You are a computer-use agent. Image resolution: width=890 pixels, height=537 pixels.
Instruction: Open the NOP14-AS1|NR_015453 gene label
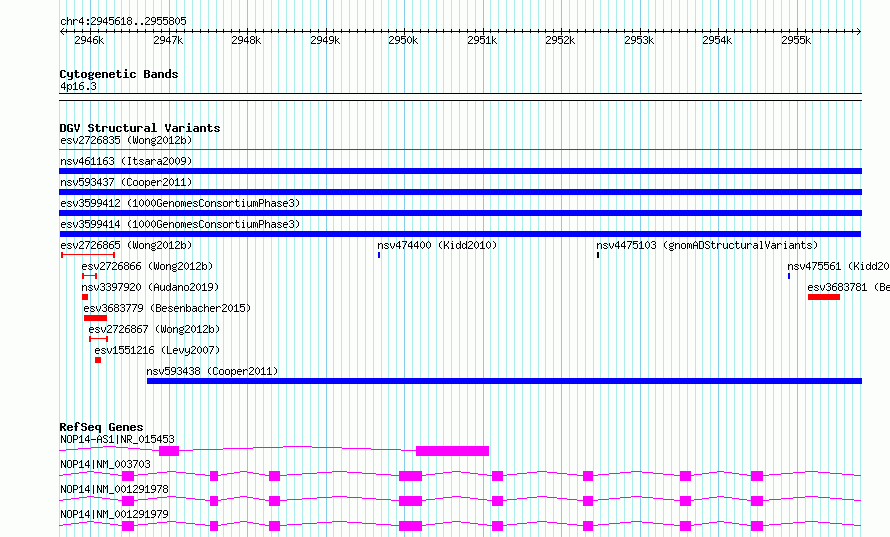click(x=117, y=439)
